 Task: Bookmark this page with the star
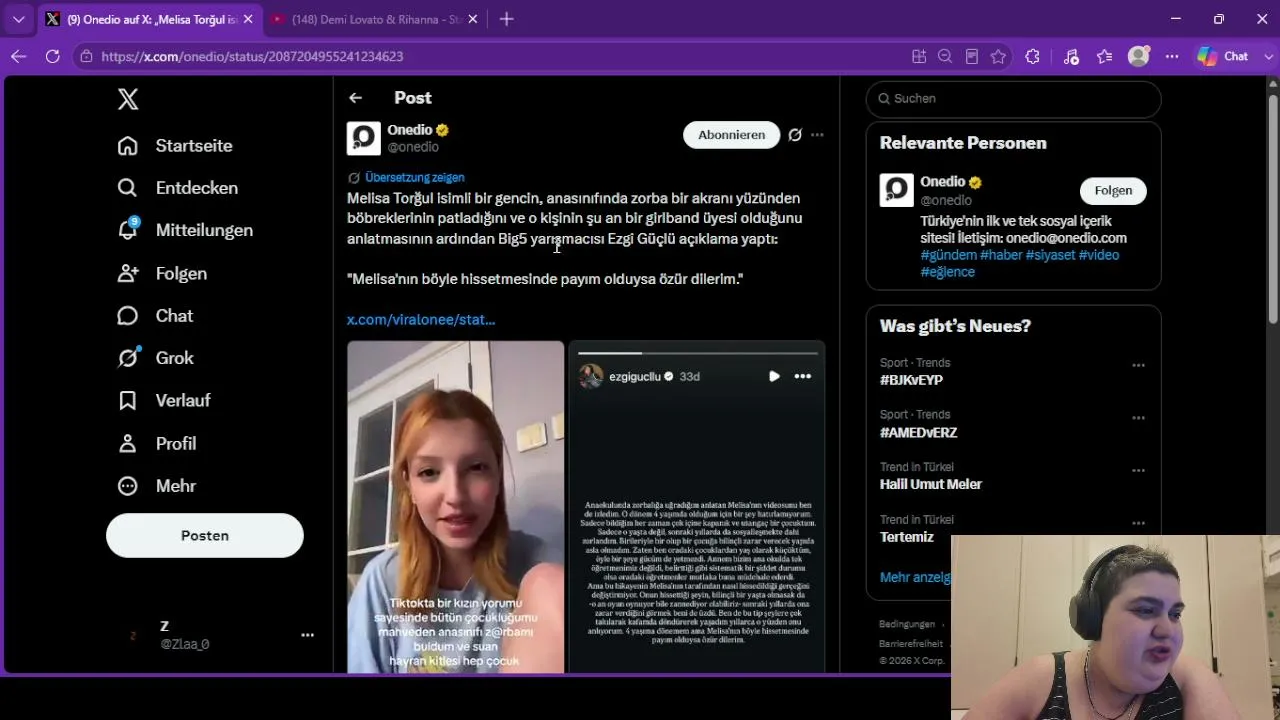(x=998, y=57)
